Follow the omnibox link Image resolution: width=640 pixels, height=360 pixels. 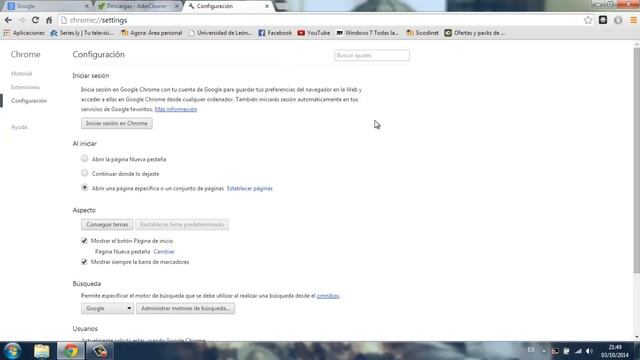tap(328, 296)
